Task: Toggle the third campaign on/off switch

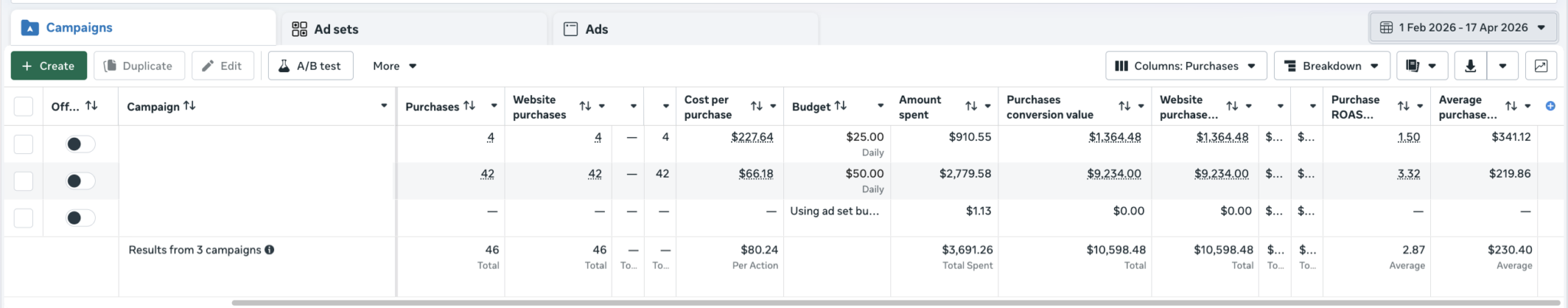Action: coord(80,218)
